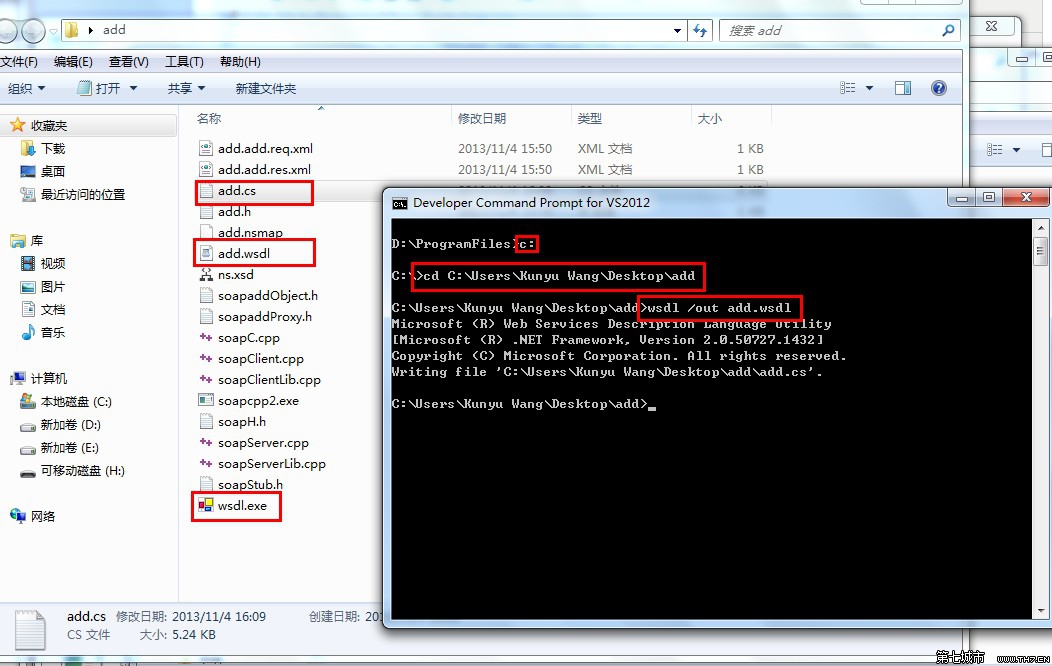Screen dimensions: 1052x666
Task: Click the refresh button beside the address bar
Action: click(700, 30)
